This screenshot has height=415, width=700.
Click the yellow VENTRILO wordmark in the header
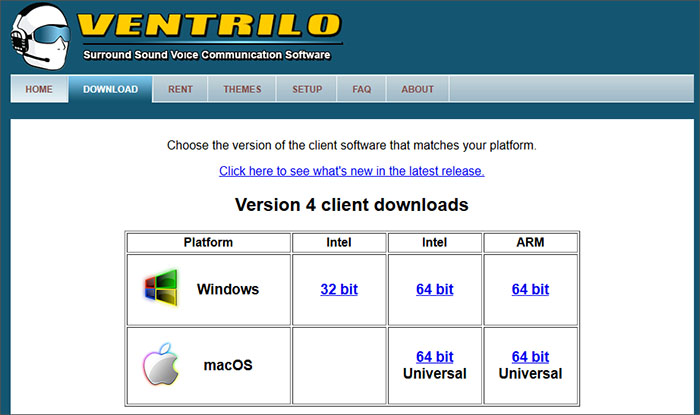[x=208, y=26]
